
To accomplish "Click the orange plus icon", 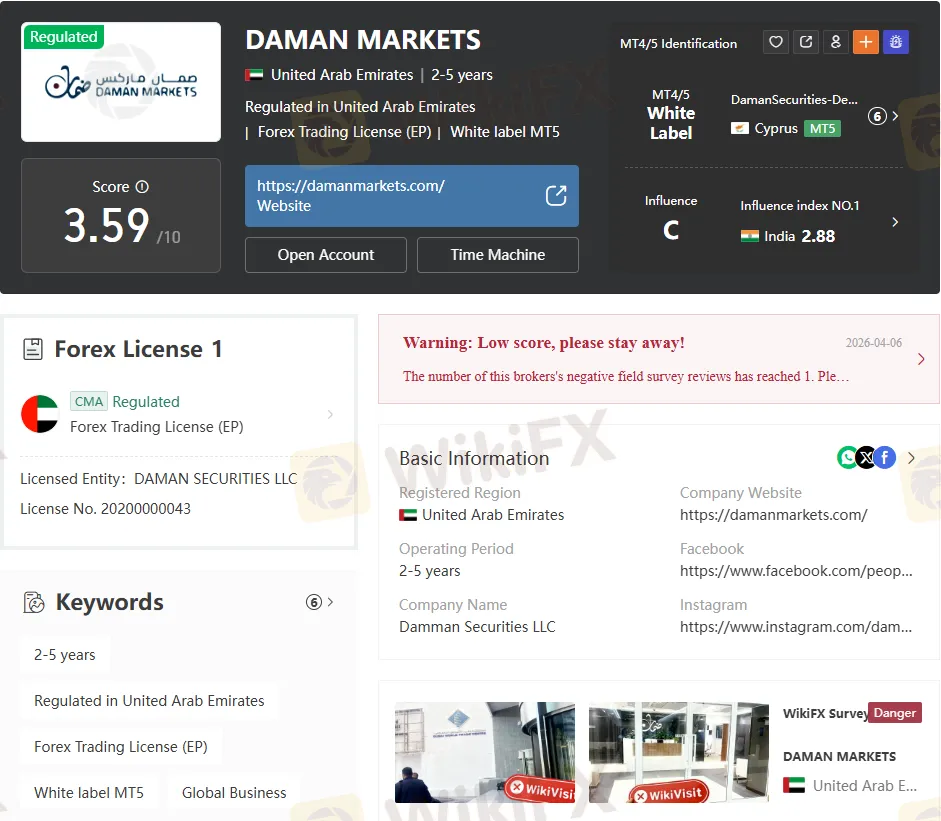I will 865,43.
